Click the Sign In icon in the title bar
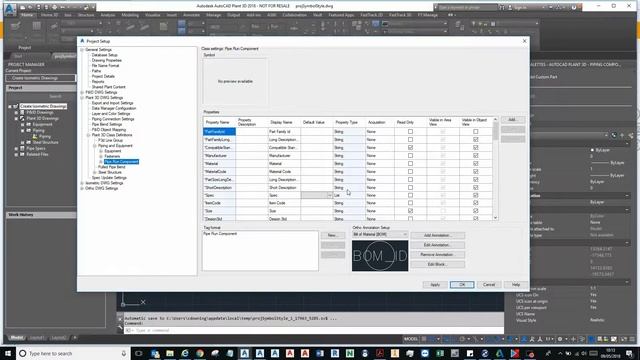The image size is (640, 360). 510,7
